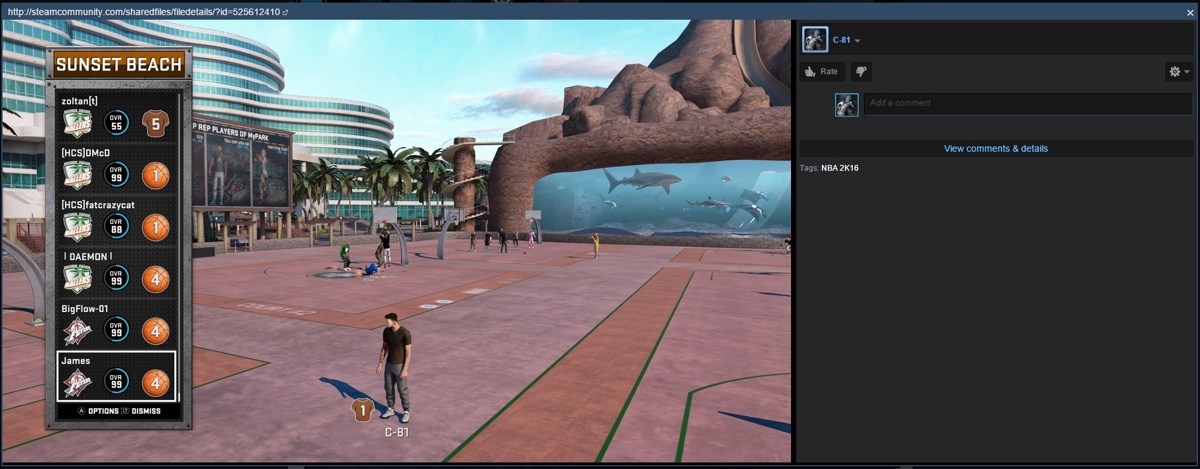
Task: Open the gear settings dropdown
Action: pyautogui.click(x=1179, y=72)
